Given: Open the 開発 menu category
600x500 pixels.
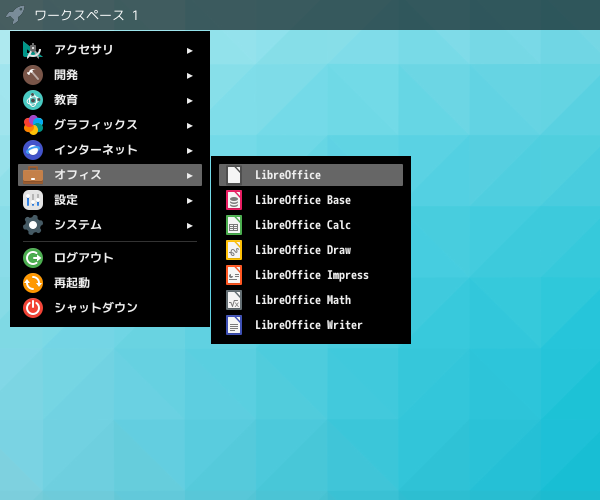Looking at the screenshot, I should tap(110, 75).
